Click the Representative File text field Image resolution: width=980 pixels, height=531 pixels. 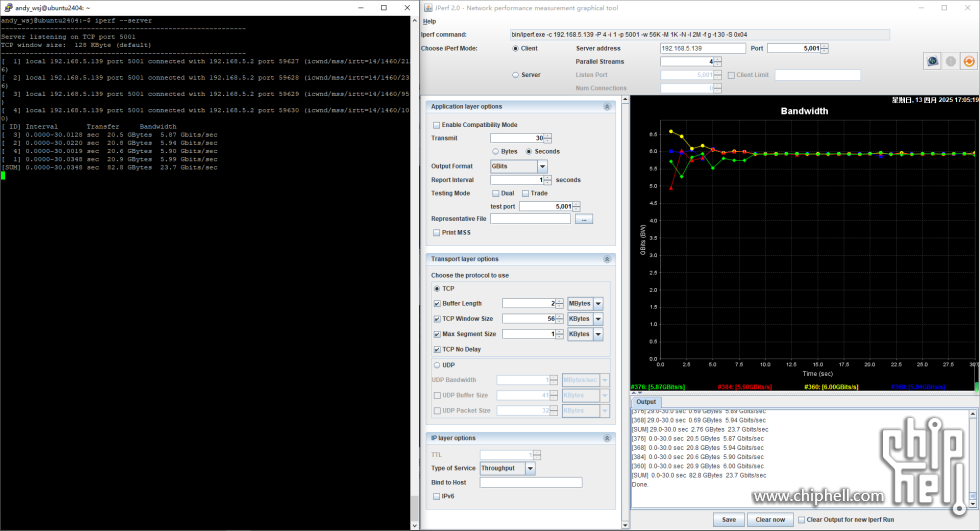pyautogui.click(x=531, y=219)
